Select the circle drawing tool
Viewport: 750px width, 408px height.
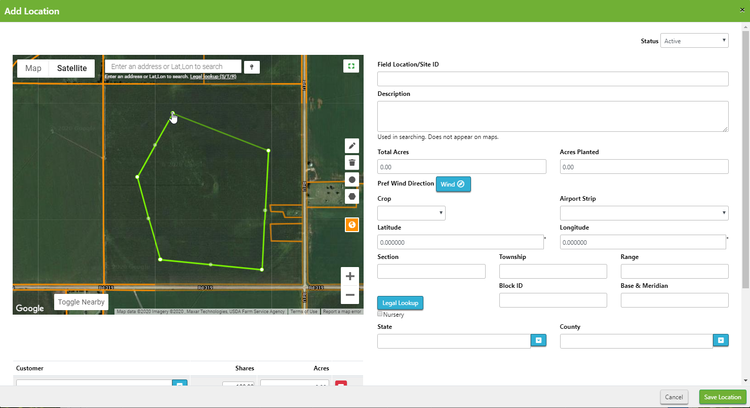[352, 180]
